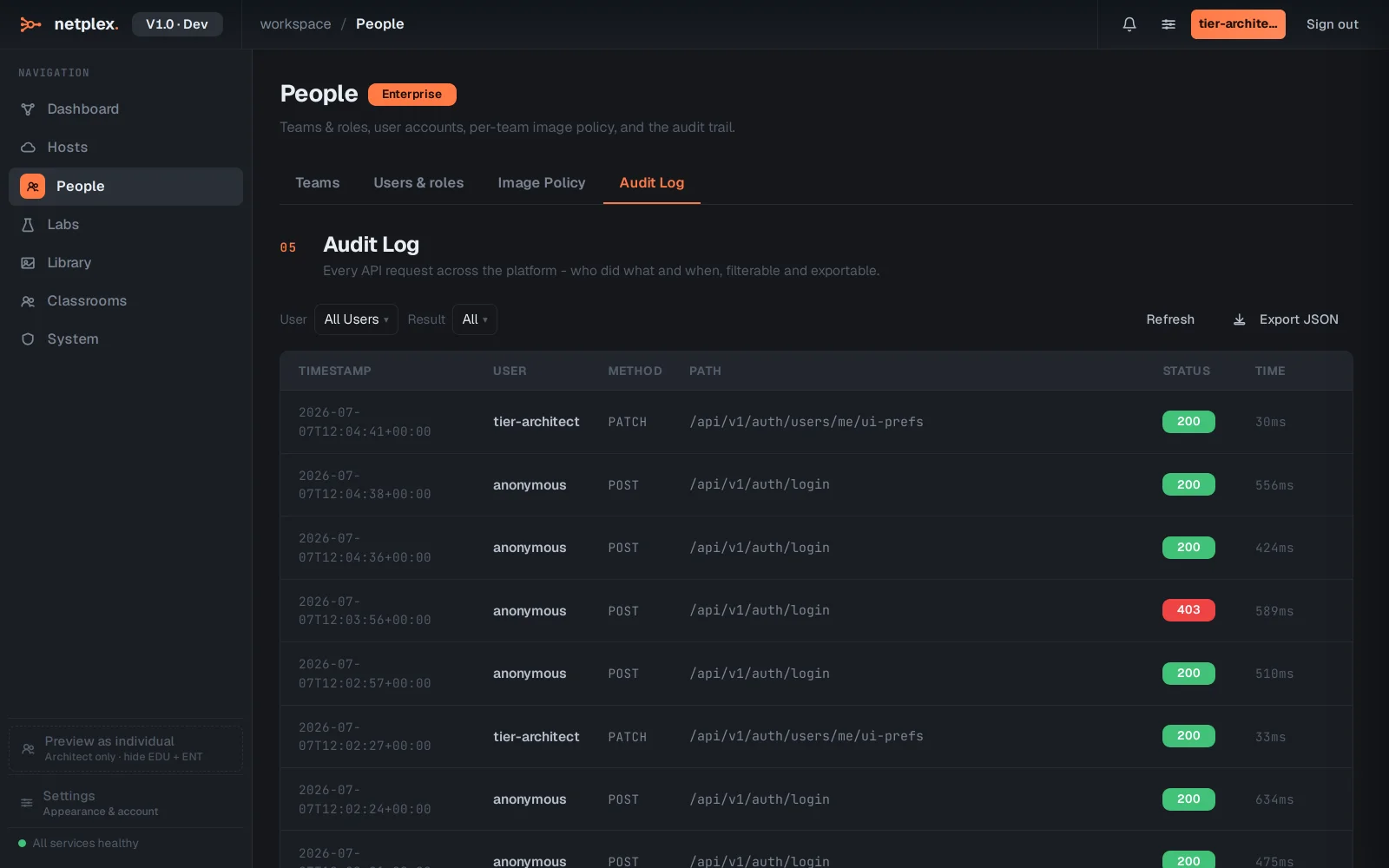Click the 33ms time value
The width and height of the screenshot is (1389, 868).
[1271, 737]
